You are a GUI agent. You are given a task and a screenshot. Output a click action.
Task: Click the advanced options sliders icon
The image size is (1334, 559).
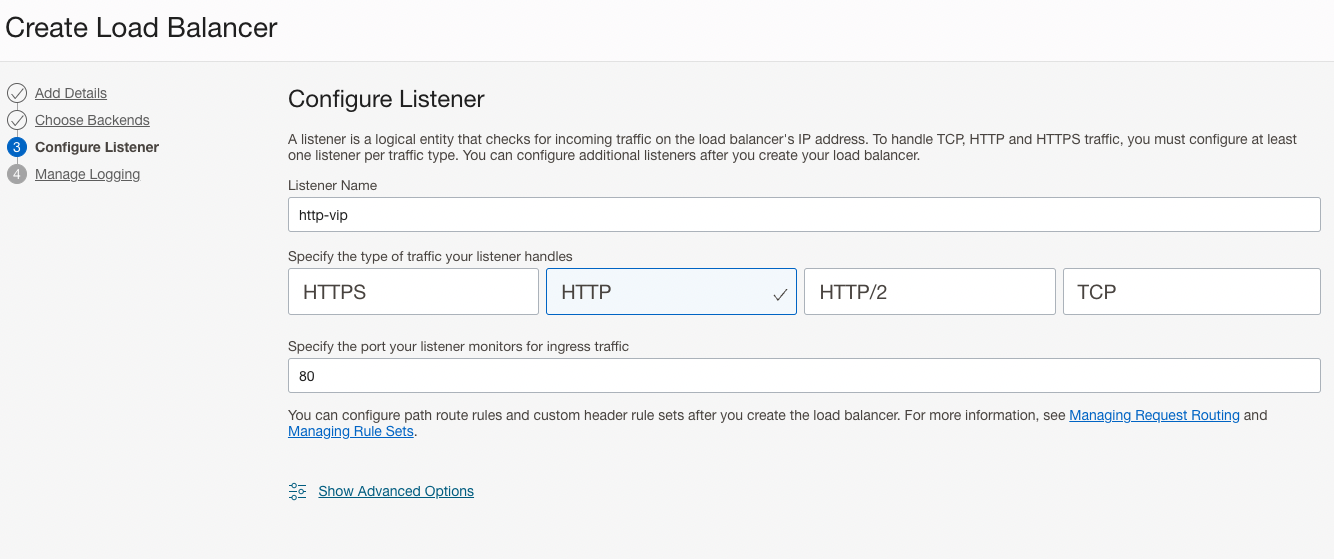[297, 491]
